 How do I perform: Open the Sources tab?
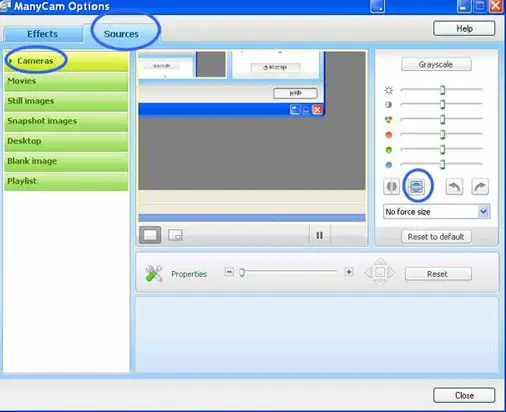(x=121, y=34)
